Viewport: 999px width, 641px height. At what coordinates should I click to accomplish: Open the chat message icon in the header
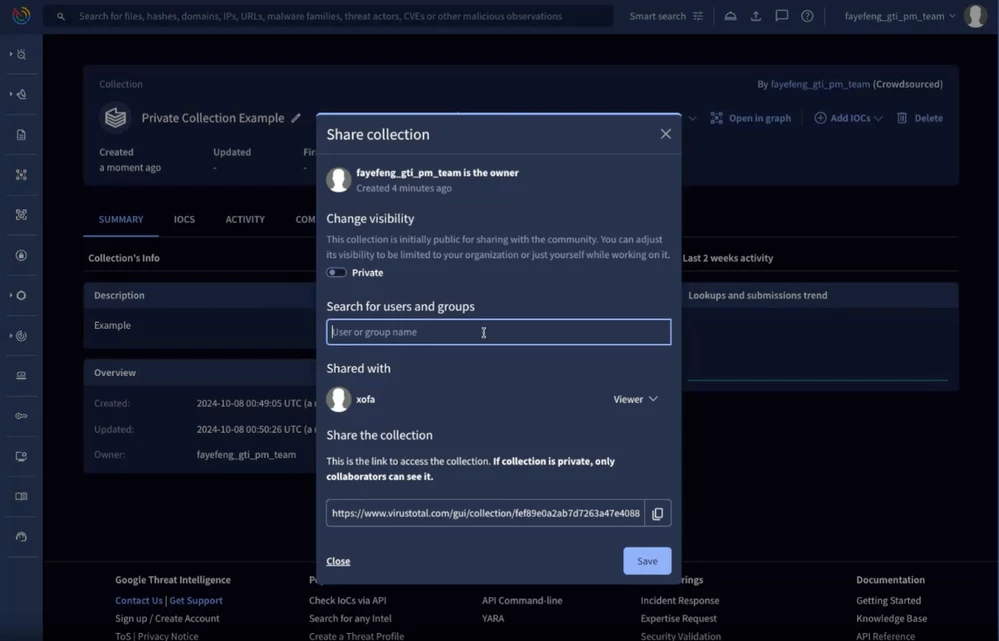click(x=781, y=16)
